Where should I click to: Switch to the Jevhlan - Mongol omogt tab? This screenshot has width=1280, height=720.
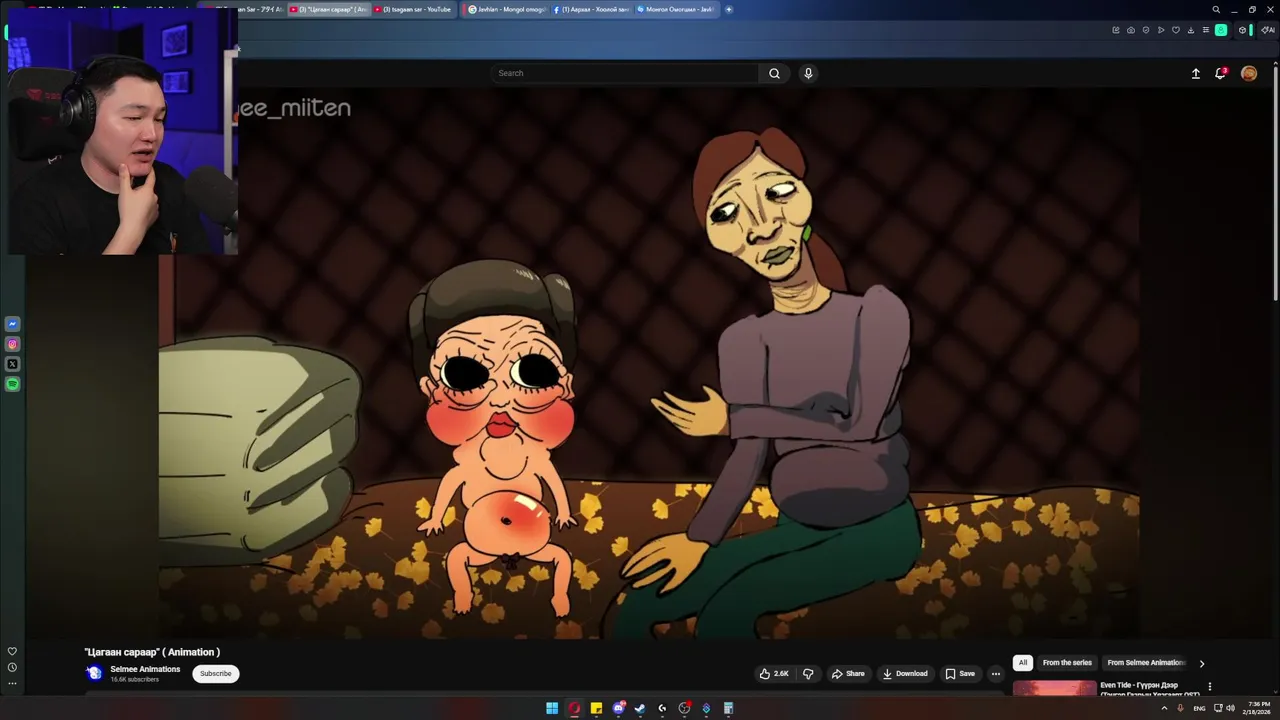tap(506, 9)
